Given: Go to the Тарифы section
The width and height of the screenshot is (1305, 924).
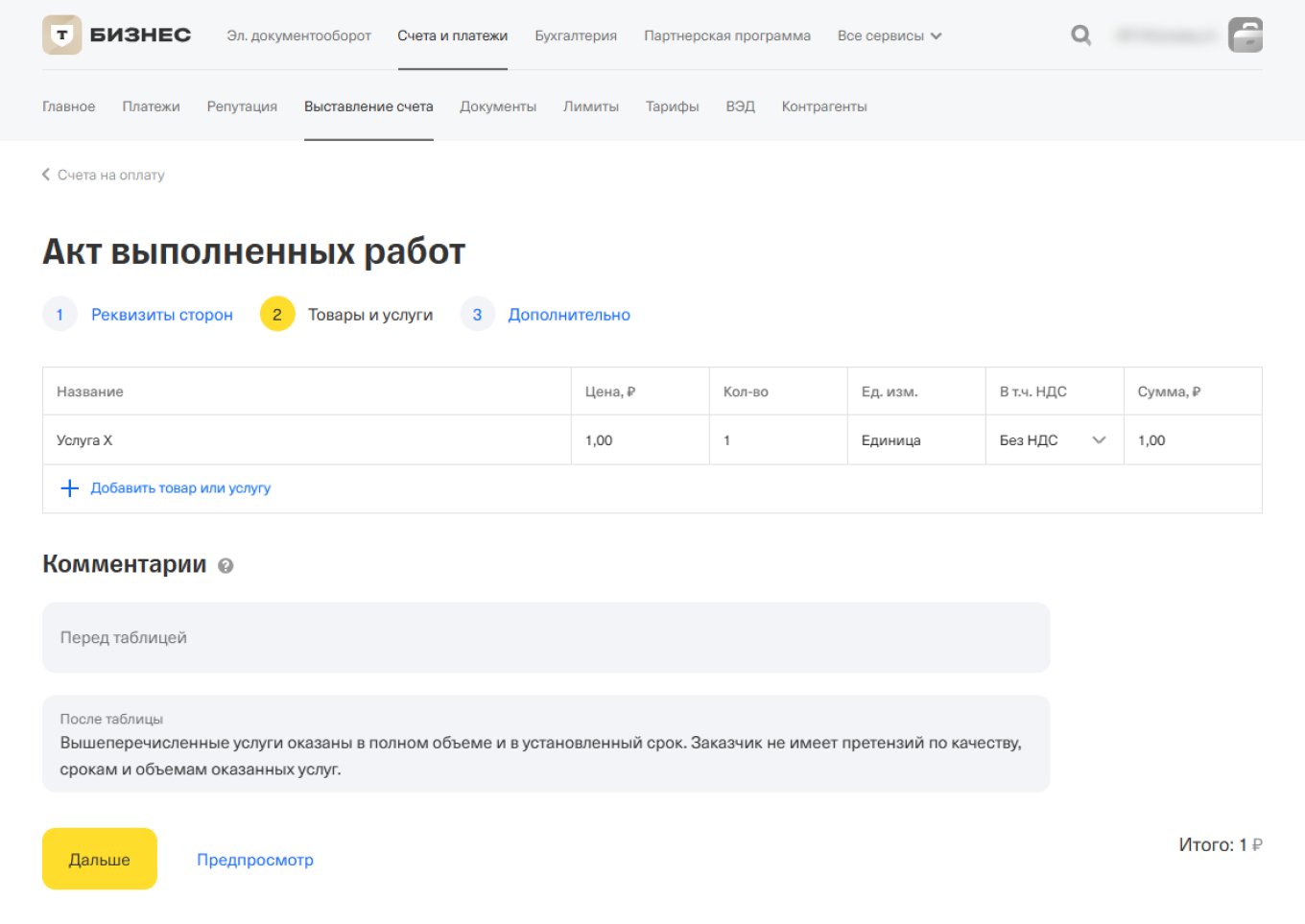Looking at the screenshot, I should [673, 107].
